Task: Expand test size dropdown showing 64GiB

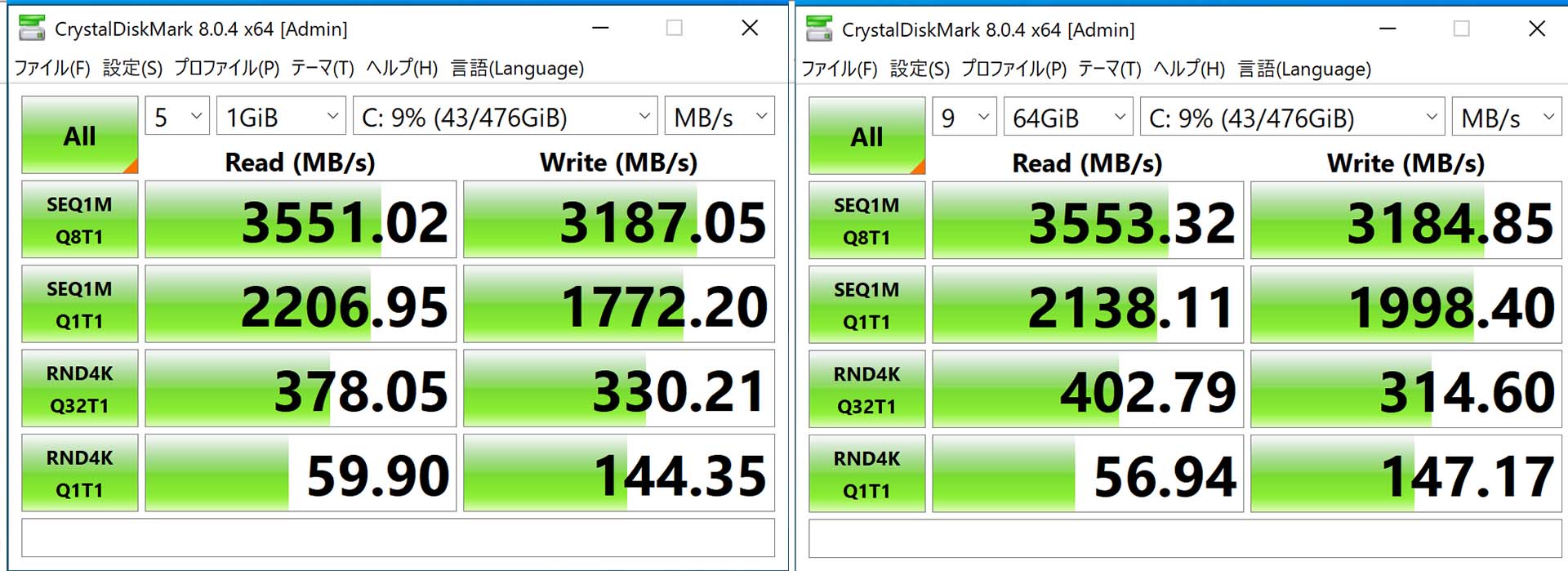Action: (x=1068, y=117)
